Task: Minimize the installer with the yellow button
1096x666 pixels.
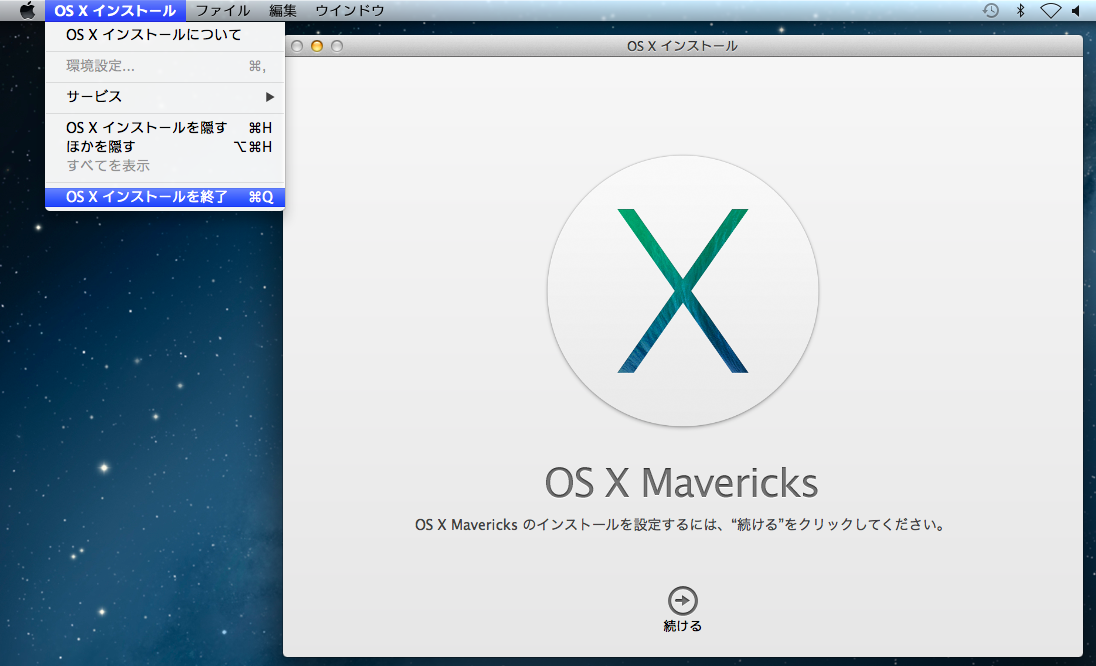Action: [x=317, y=46]
